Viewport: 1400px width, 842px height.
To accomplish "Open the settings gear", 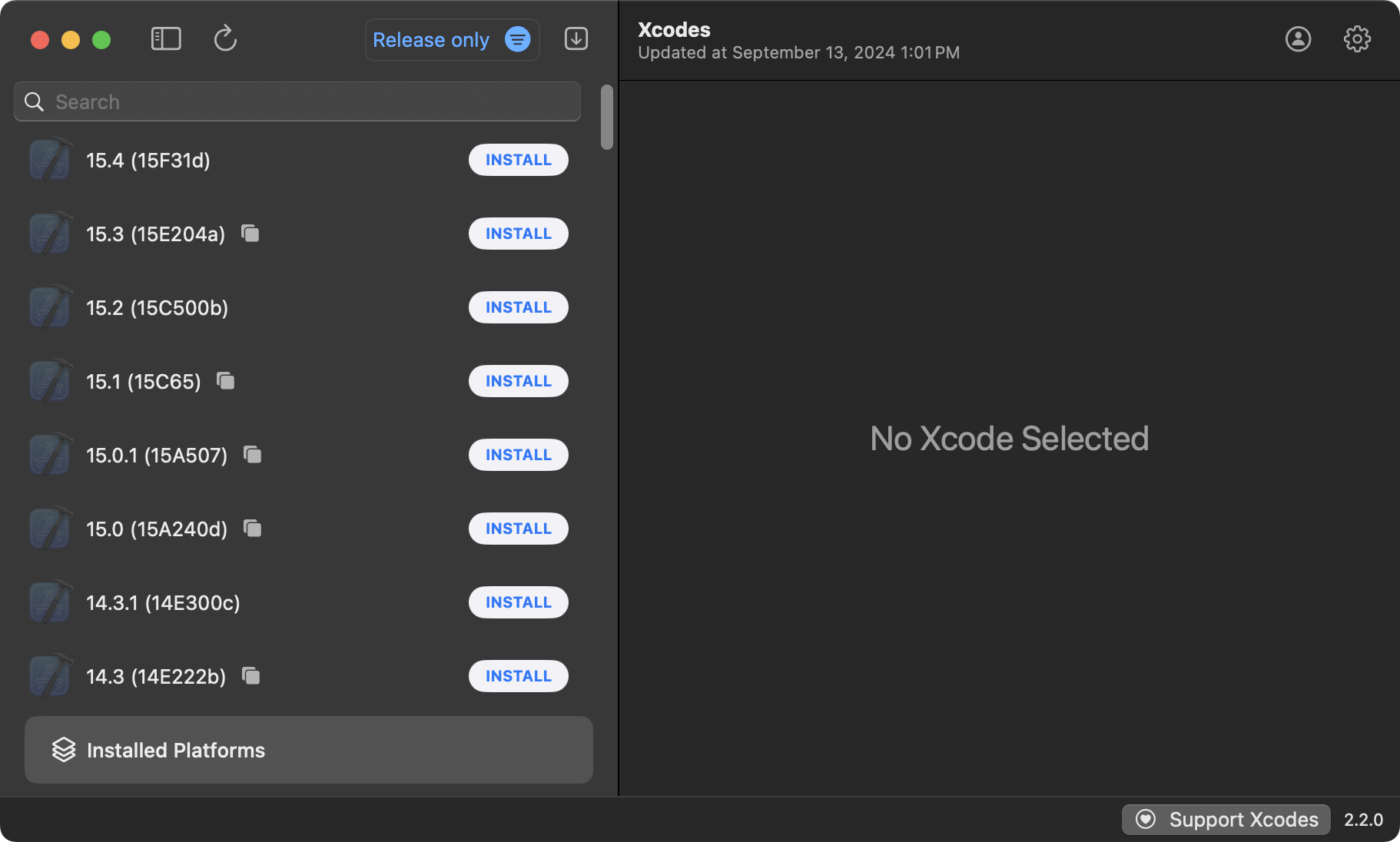I will 1357,39.
